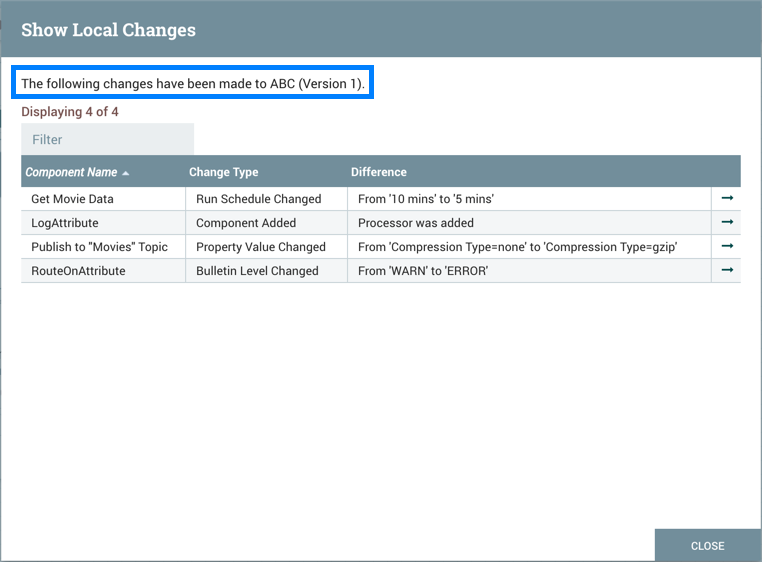Select Publish to "Movies" Topic name cell

(x=100, y=247)
